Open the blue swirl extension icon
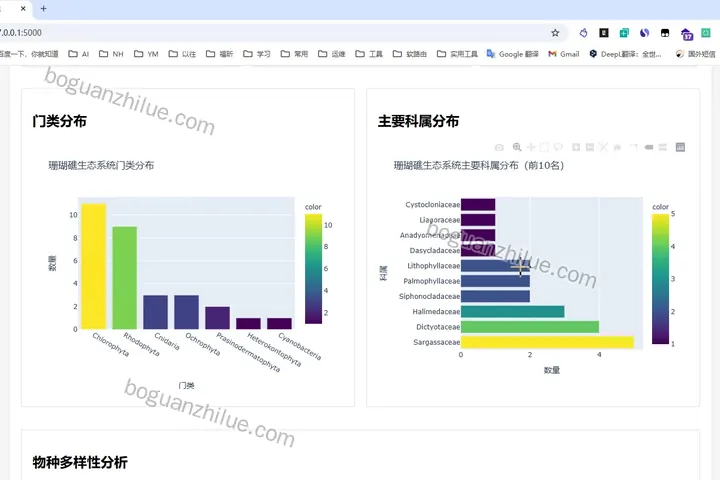Image resolution: width=720 pixels, height=480 pixels. (x=645, y=33)
